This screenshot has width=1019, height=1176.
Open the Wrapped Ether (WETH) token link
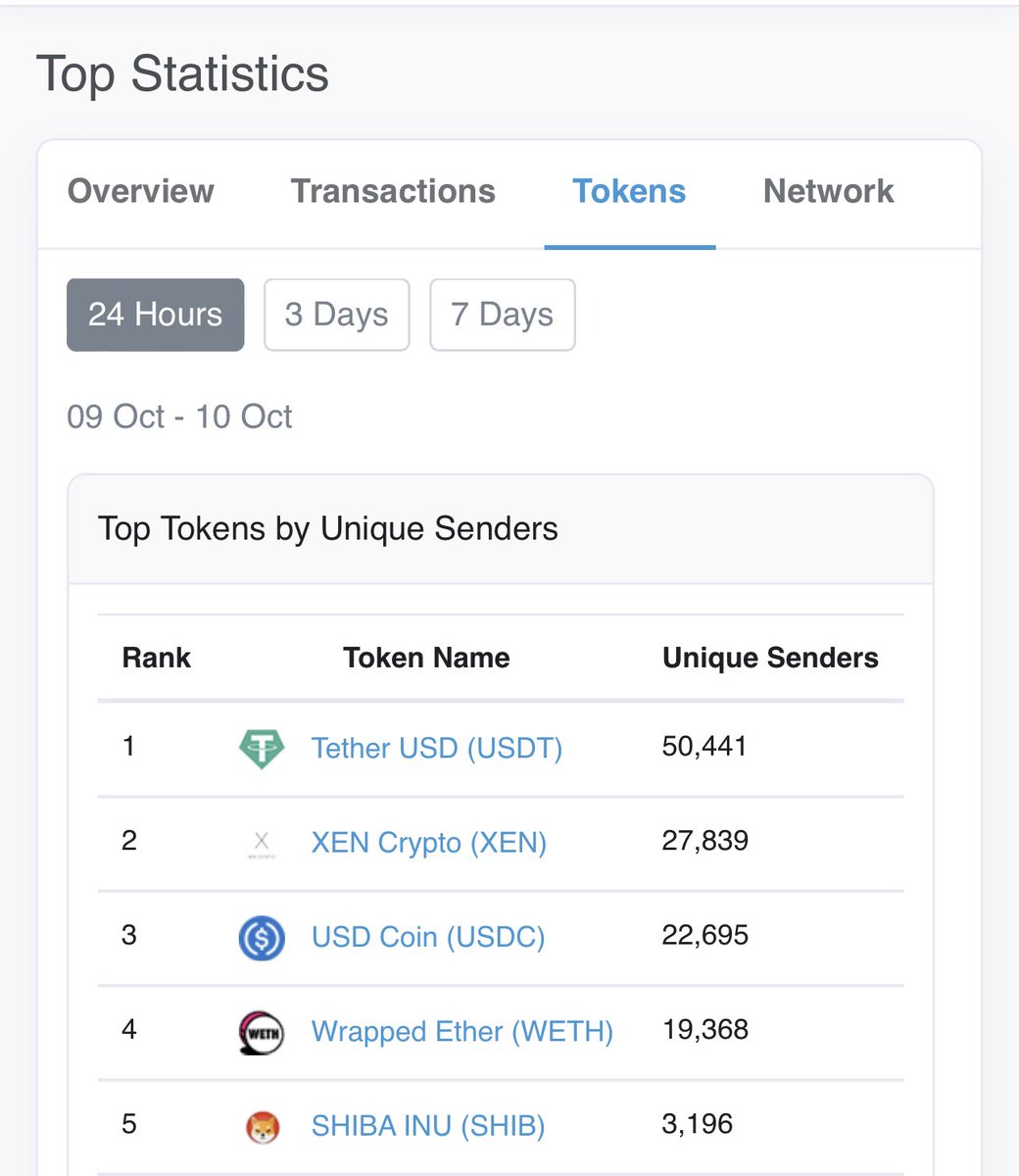pyautogui.click(x=462, y=1032)
